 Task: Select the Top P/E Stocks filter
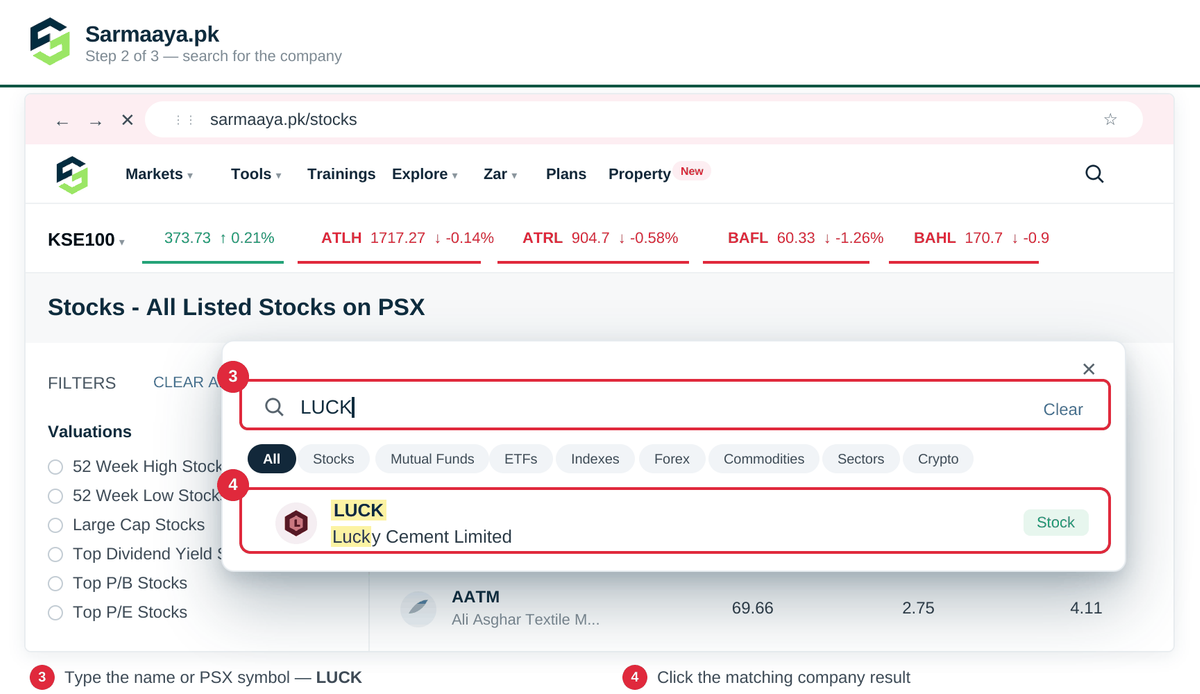coord(55,612)
